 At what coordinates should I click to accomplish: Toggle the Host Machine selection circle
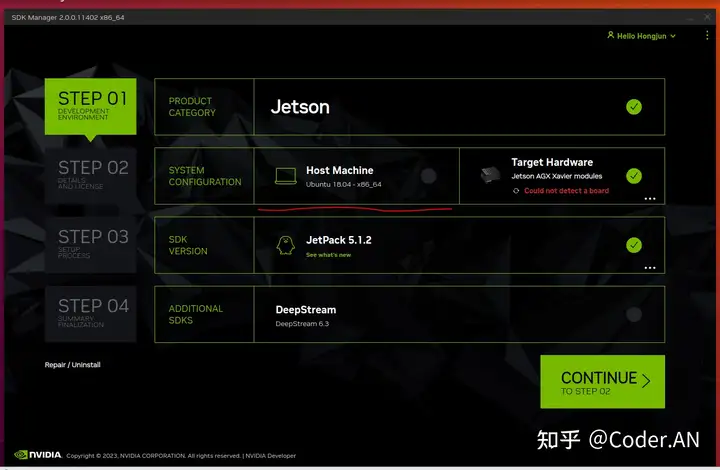428,176
